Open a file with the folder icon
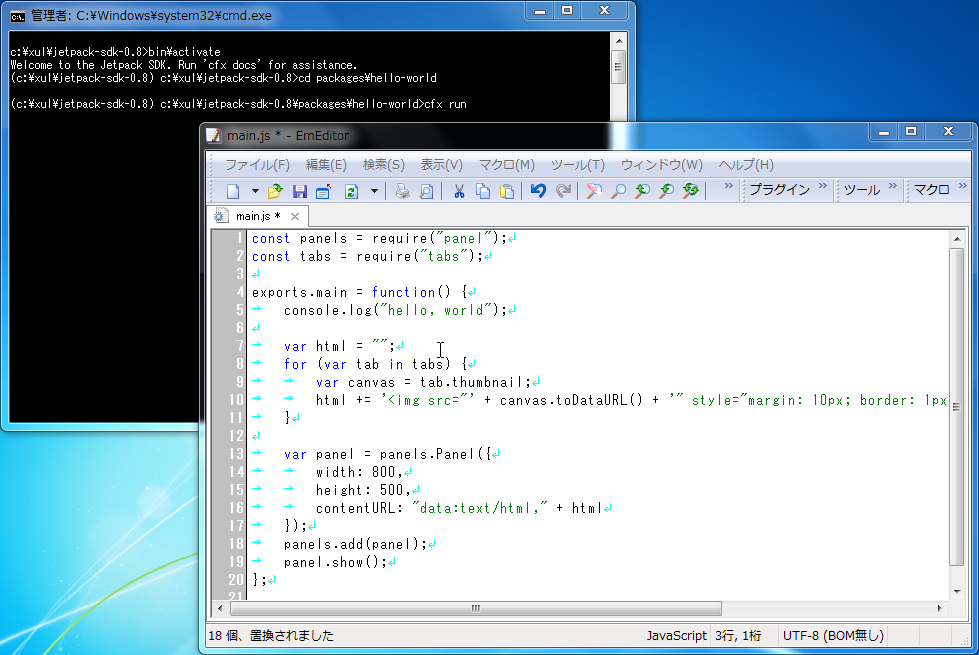Image resolution: width=979 pixels, height=655 pixels. (275, 191)
